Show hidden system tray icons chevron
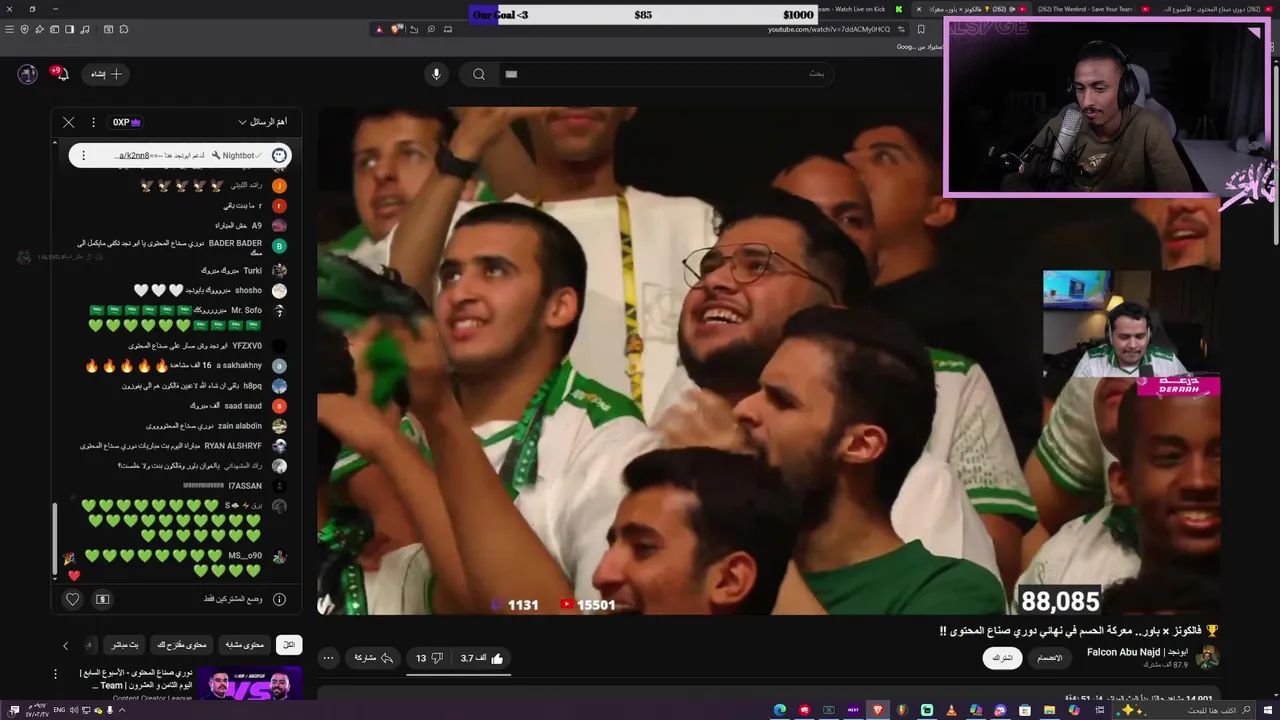Viewport: 1280px width, 720px height. [122, 710]
